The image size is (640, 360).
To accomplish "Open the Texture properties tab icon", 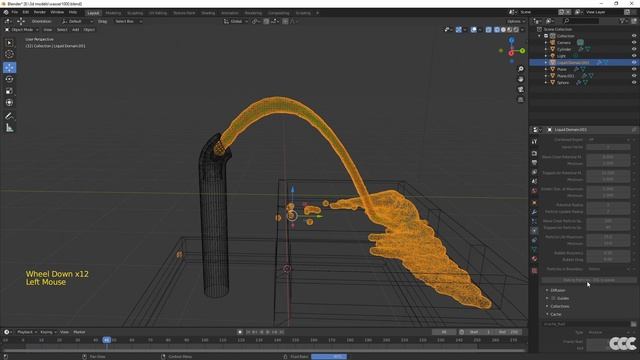I will click(534, 270).
